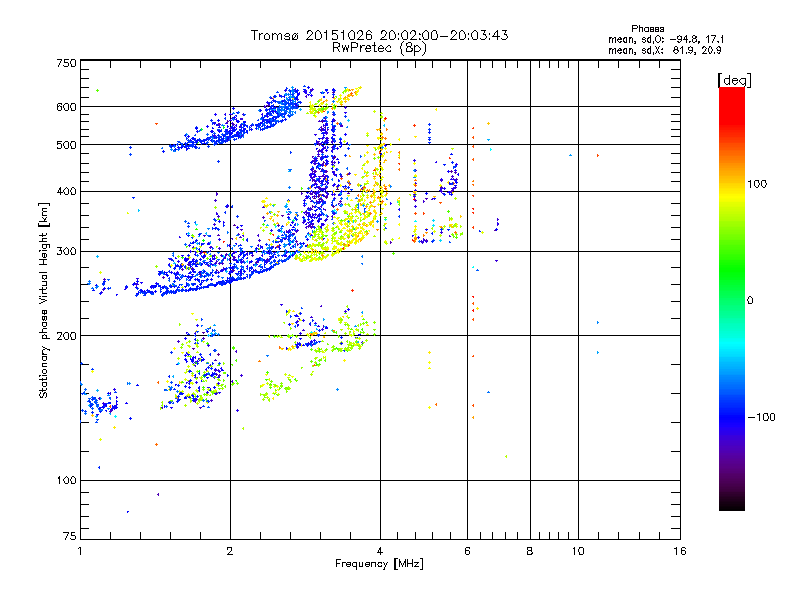
Task: Click the '[deg]' colorbar unit label
Action: point(734,80)
